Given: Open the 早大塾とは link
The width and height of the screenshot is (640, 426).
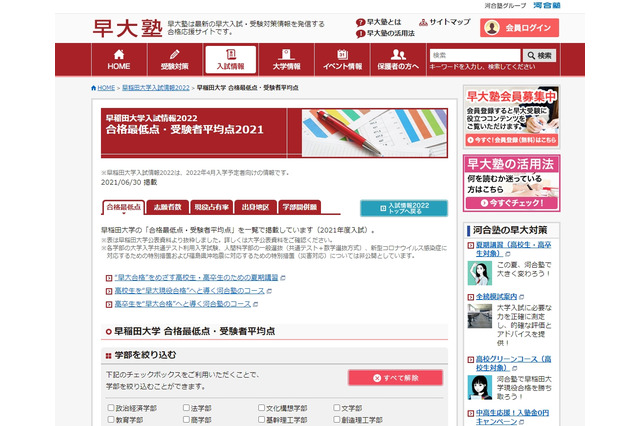Looking at the screenshot, I should (x=379, y=22).
